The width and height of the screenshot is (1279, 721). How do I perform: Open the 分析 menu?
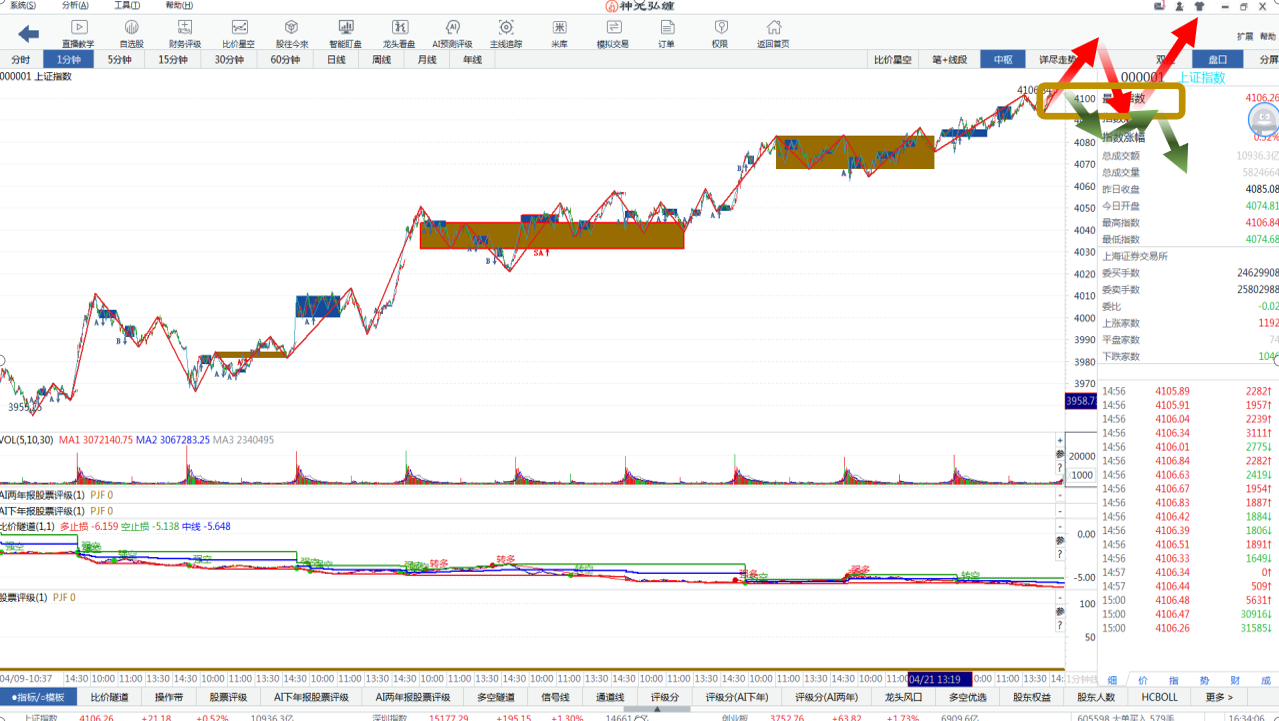(x=75, y=6)
